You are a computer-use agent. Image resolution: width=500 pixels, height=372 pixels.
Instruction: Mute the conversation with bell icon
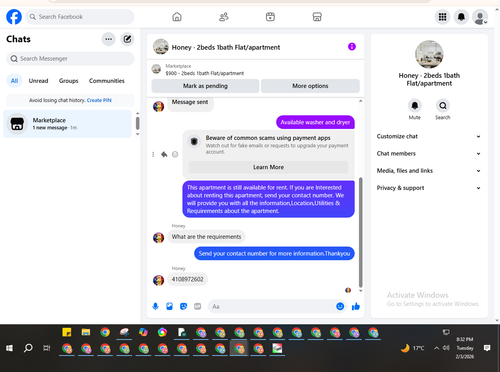415,106
